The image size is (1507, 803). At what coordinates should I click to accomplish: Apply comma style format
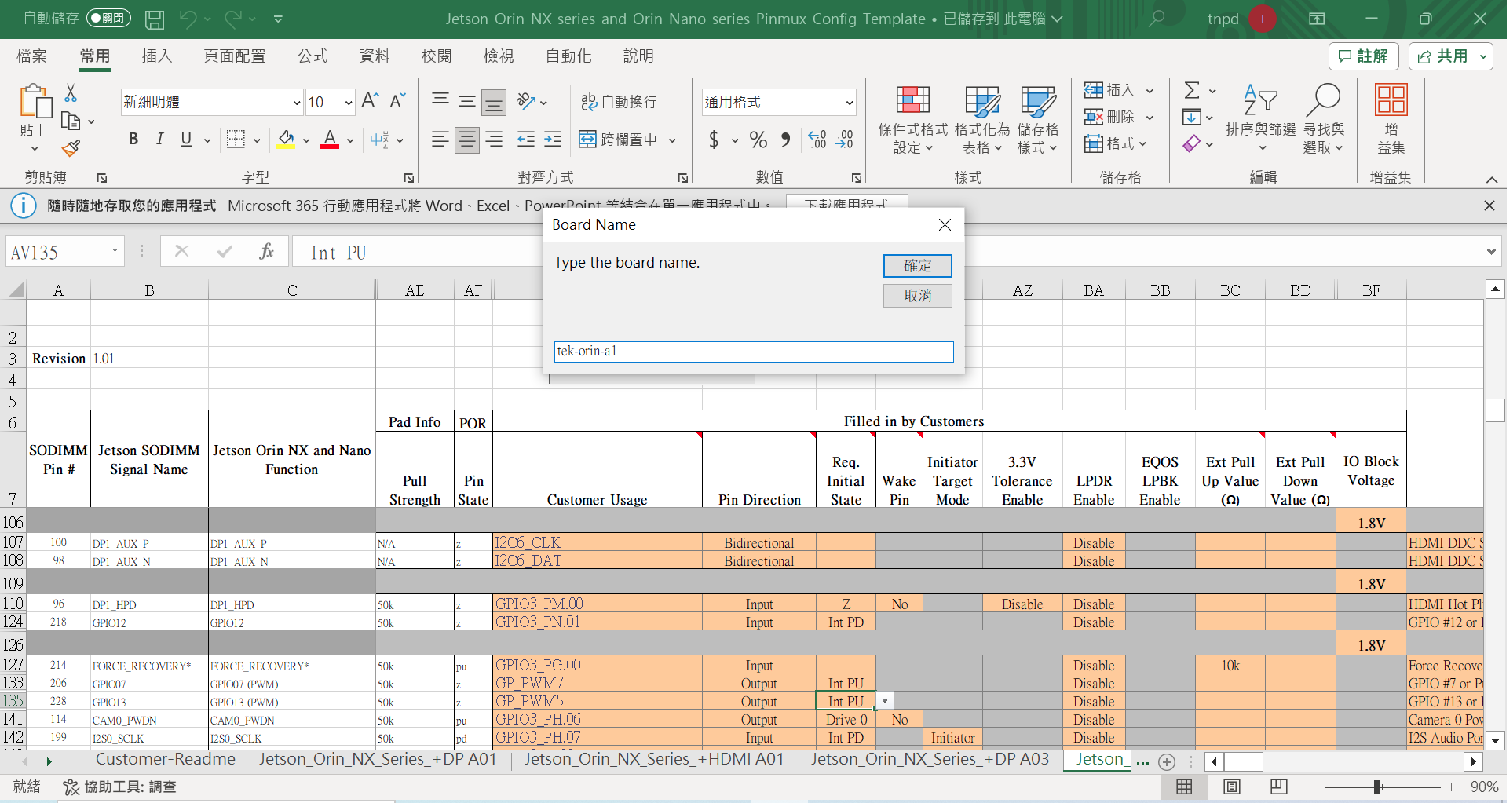(785, 139)
